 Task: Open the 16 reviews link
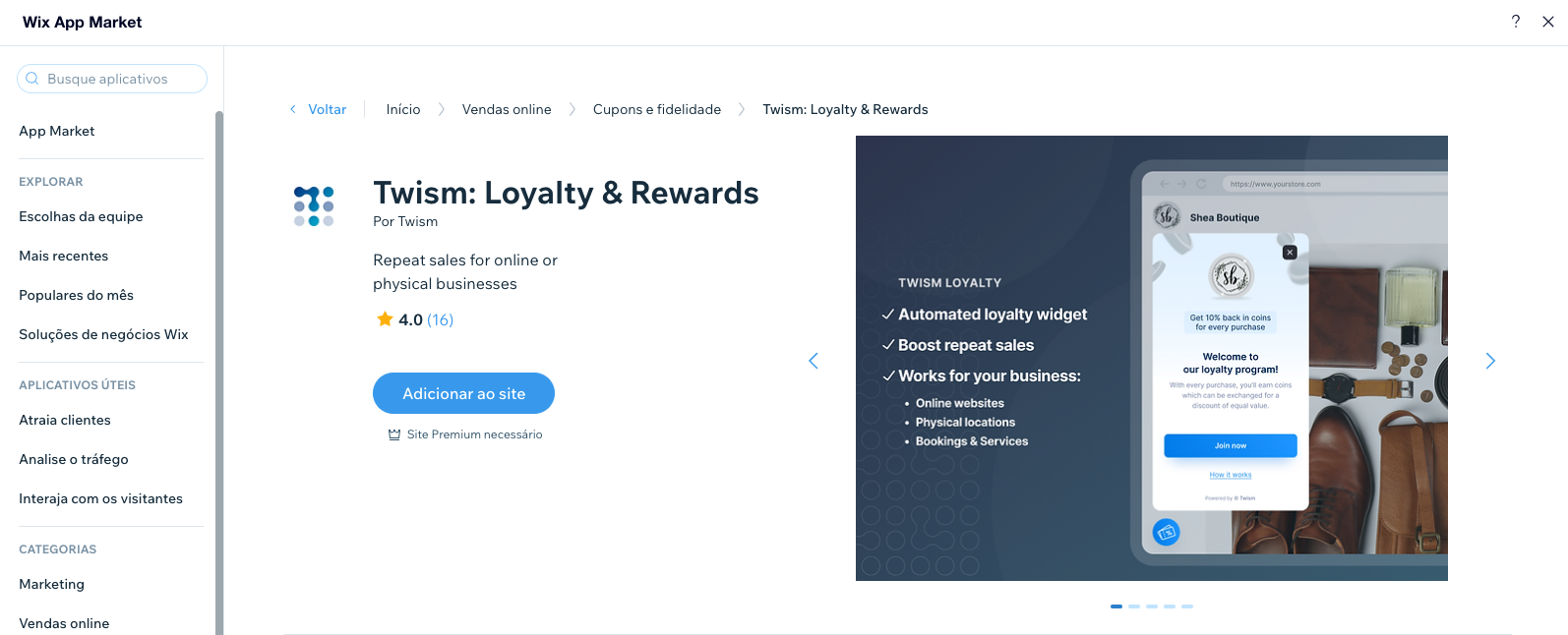pos(440,319)
